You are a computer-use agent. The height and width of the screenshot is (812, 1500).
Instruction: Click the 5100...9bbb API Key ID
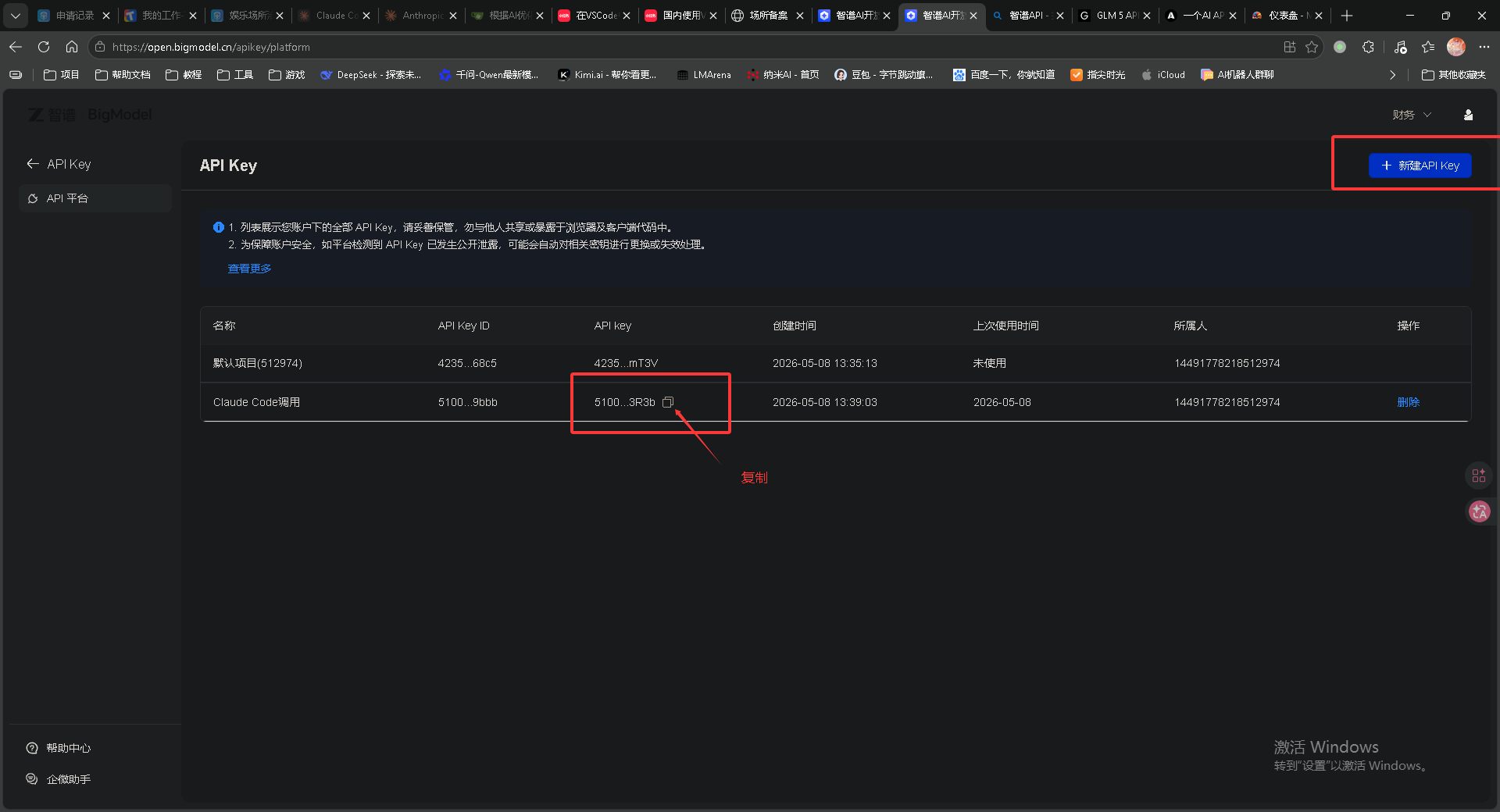click(467, 402)
